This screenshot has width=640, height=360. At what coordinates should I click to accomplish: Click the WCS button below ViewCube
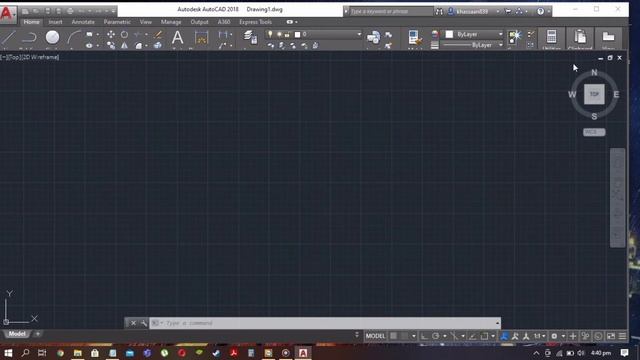click(594, 132)
